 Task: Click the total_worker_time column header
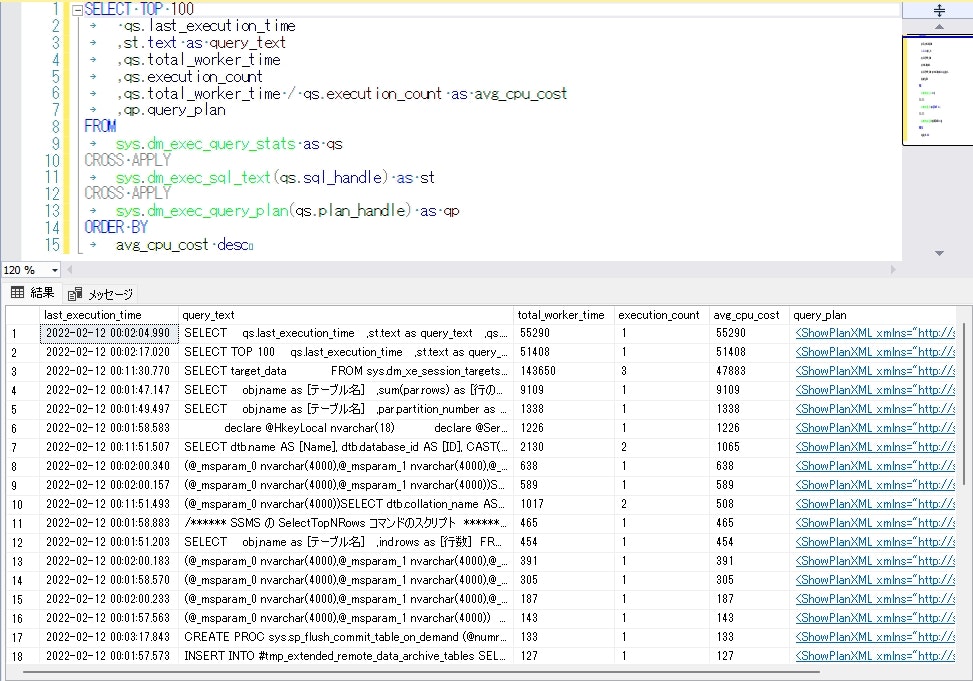tap(564, 315)
